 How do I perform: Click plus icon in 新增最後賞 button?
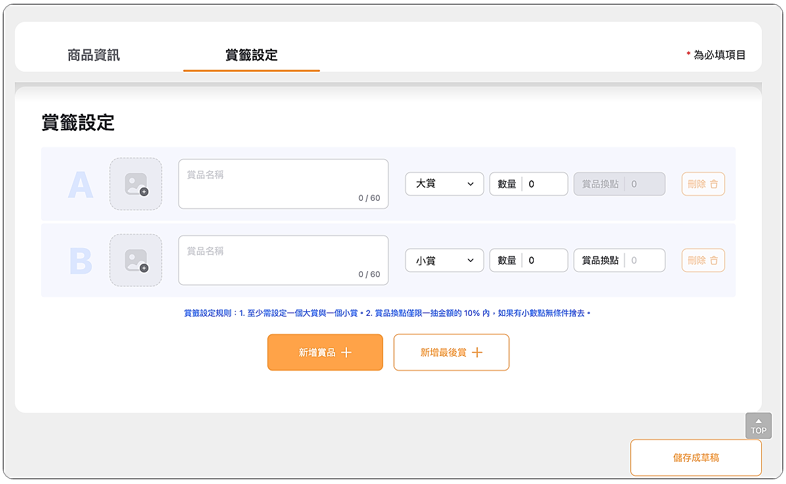(477, 353)
